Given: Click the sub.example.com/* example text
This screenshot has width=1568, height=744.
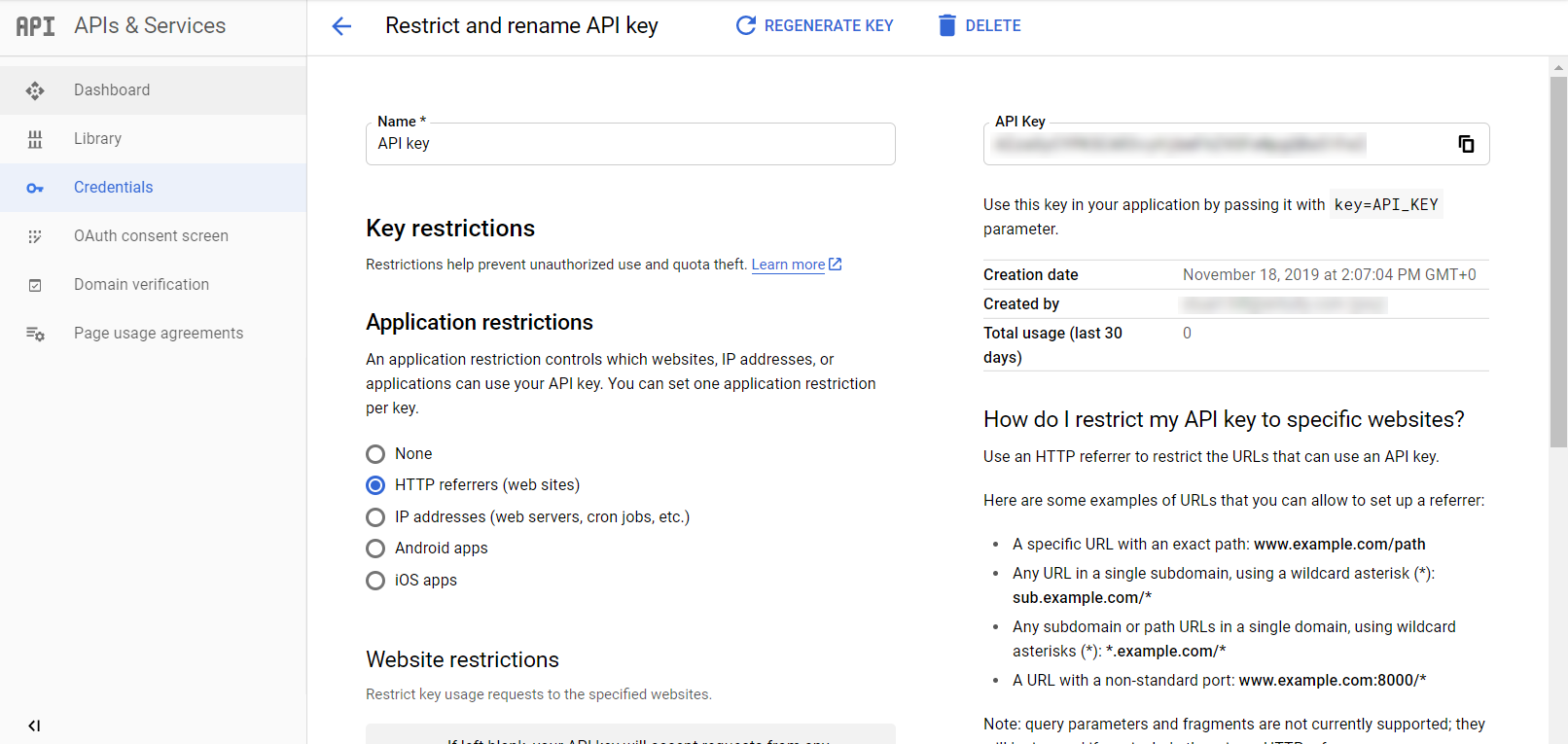Looking at the screenshot, I should [x=1082, y=598].
